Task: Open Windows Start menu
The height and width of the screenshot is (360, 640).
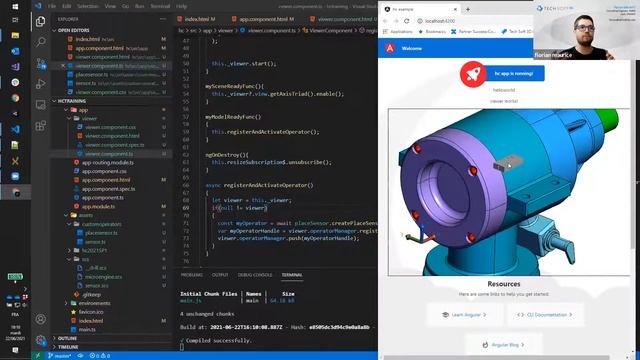Action: pos(16,7)
